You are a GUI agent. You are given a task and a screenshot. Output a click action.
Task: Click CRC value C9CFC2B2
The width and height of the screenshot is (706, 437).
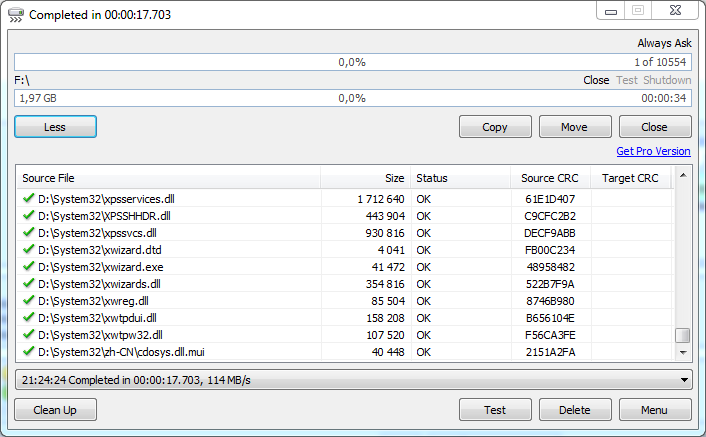(550, 216)
